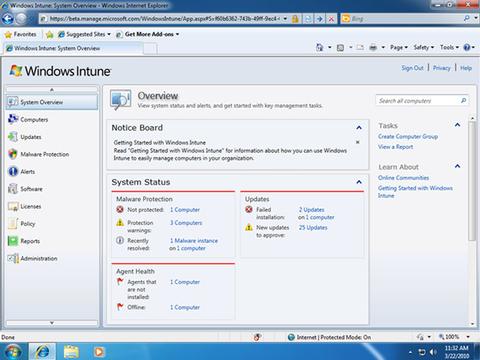This screenshot has height=360, width=480.
Task: Open Getting Started with Windows Intune link
Action: 415,192
